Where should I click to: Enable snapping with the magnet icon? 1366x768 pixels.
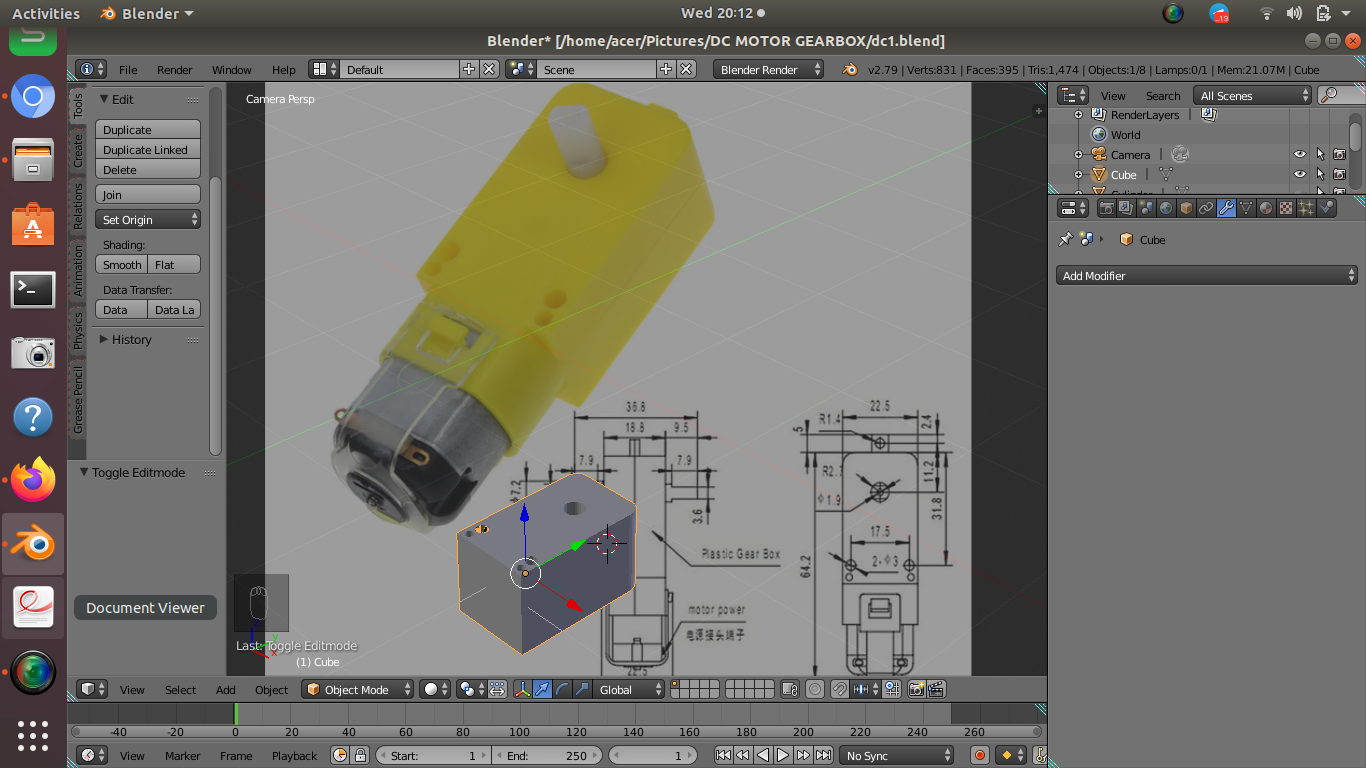[840, 689]
